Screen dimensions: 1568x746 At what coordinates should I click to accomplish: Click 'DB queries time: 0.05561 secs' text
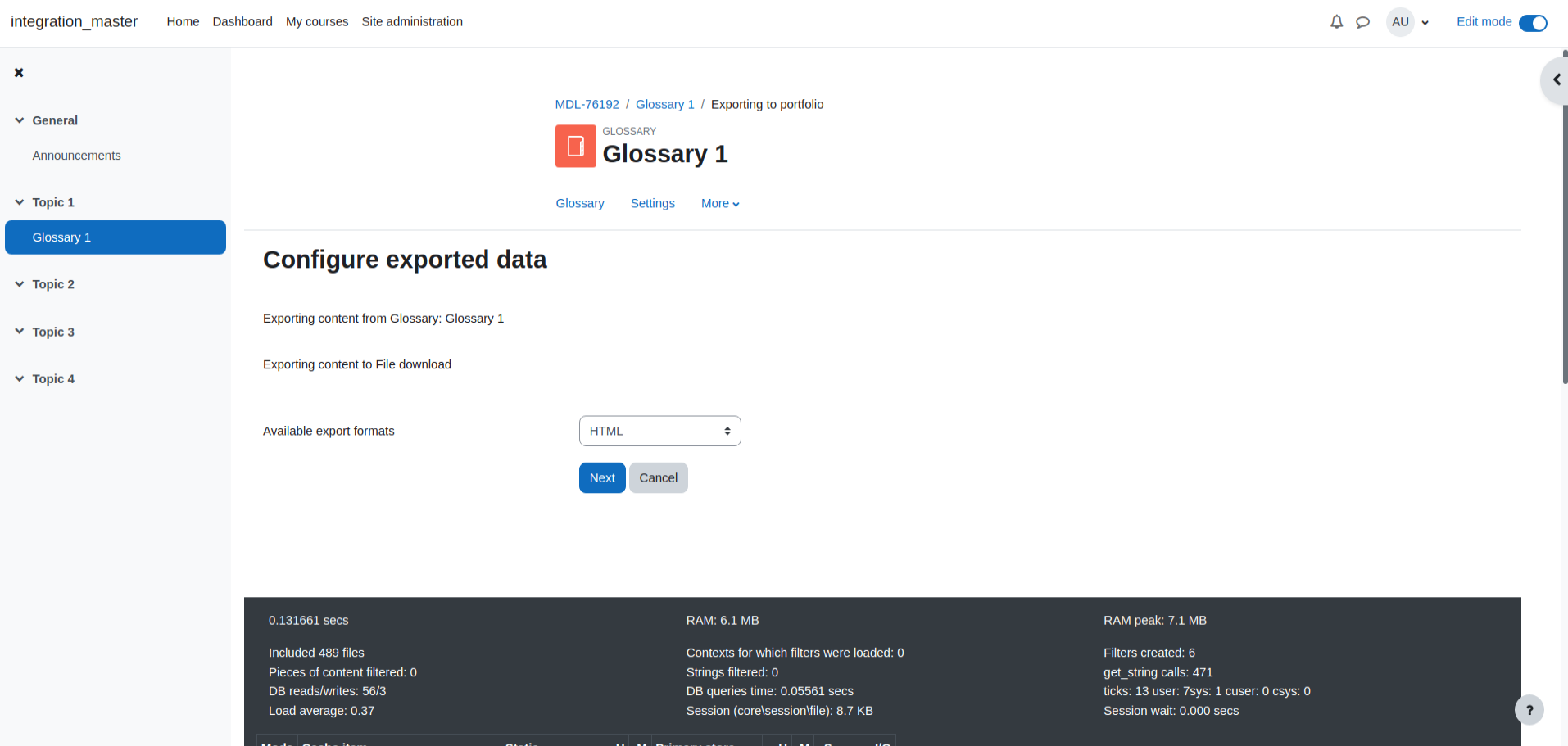tap(770, 691)
